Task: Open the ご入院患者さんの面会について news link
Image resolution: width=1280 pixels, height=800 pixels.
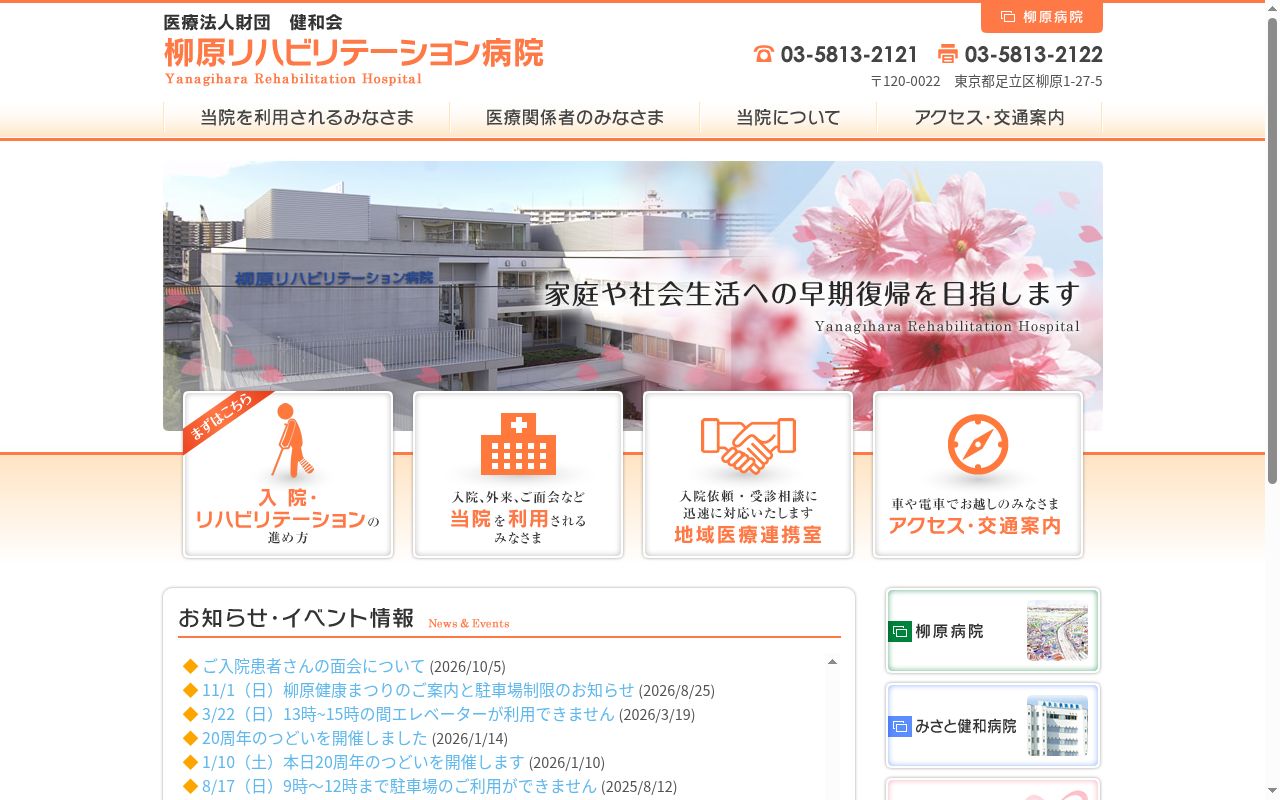Action: 314,666
